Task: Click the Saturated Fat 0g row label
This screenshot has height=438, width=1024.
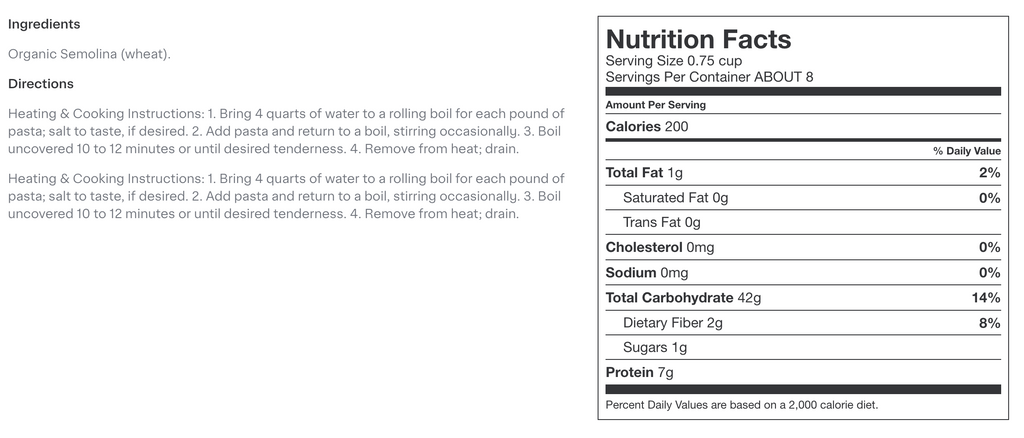Action: click(675, 198)
